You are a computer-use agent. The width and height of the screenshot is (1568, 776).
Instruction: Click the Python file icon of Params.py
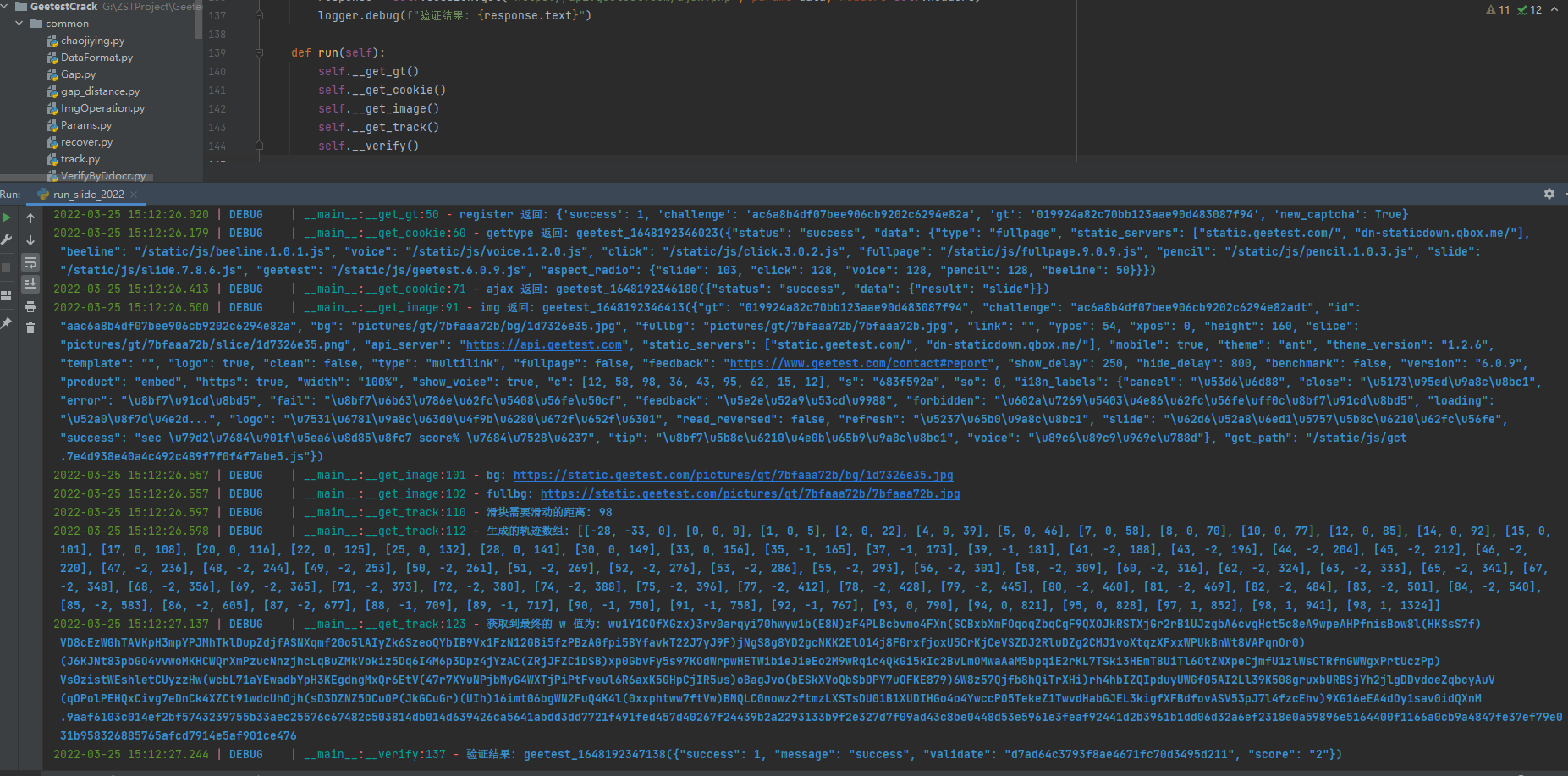(x=52, y=125)
